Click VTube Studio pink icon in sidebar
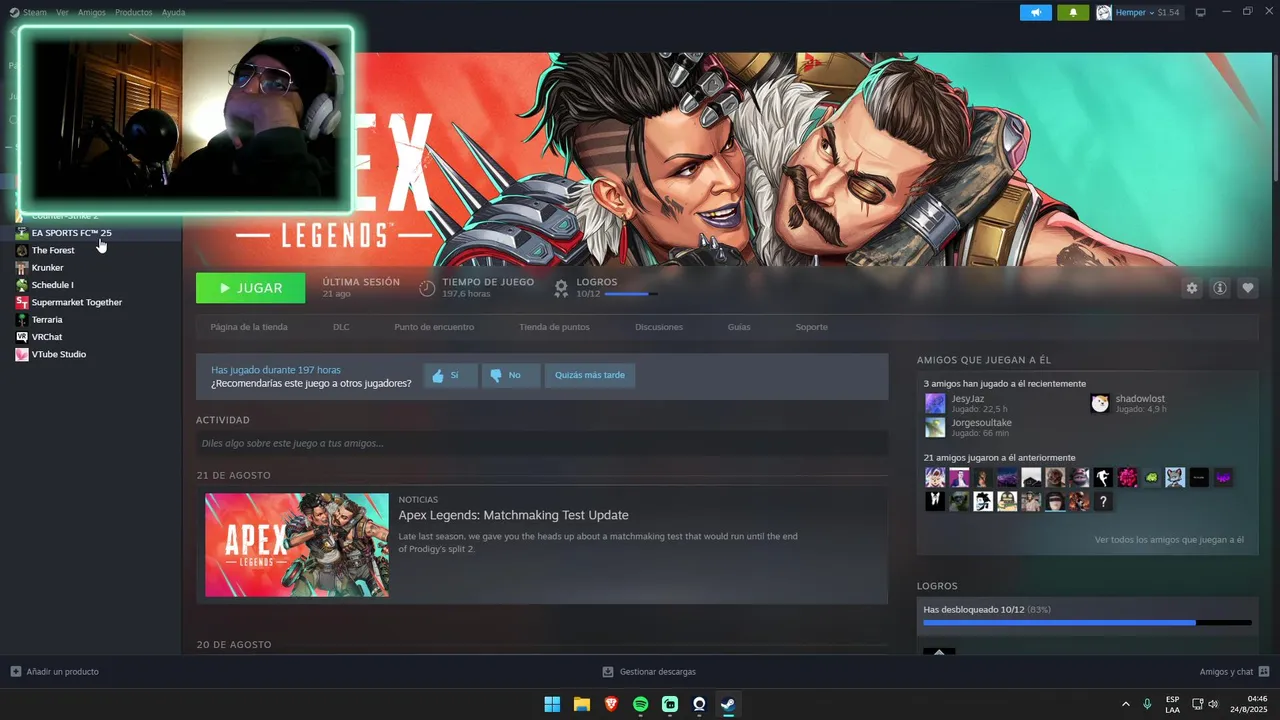Screen dimensions: 1280x720 coord(22,354)
